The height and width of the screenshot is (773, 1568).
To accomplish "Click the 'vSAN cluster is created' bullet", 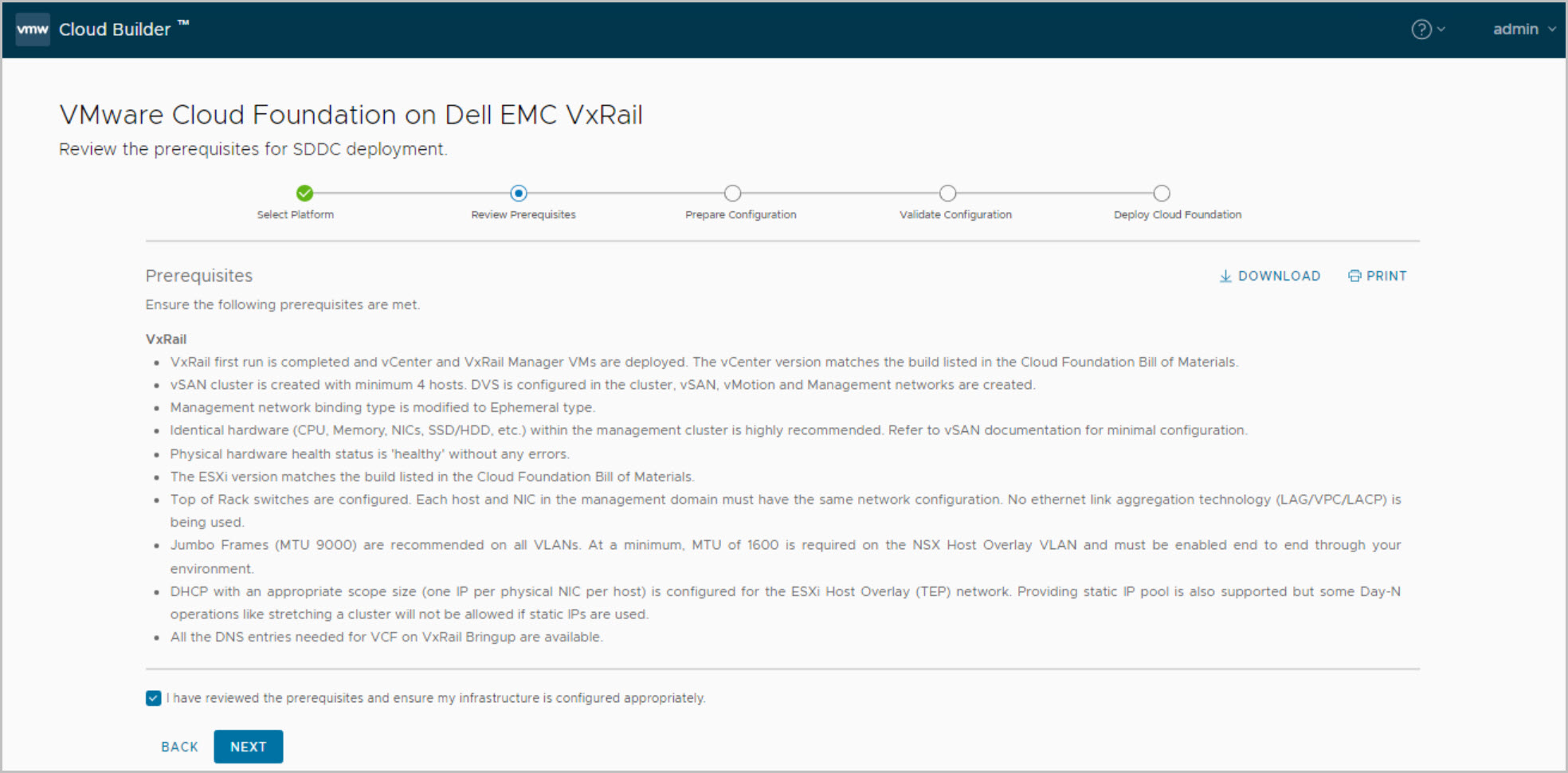I will tap(603, 385).
